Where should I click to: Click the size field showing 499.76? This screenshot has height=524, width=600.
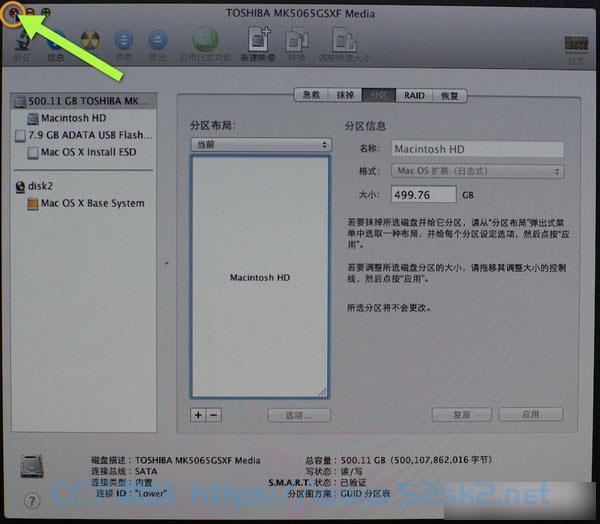click(424, 194)
